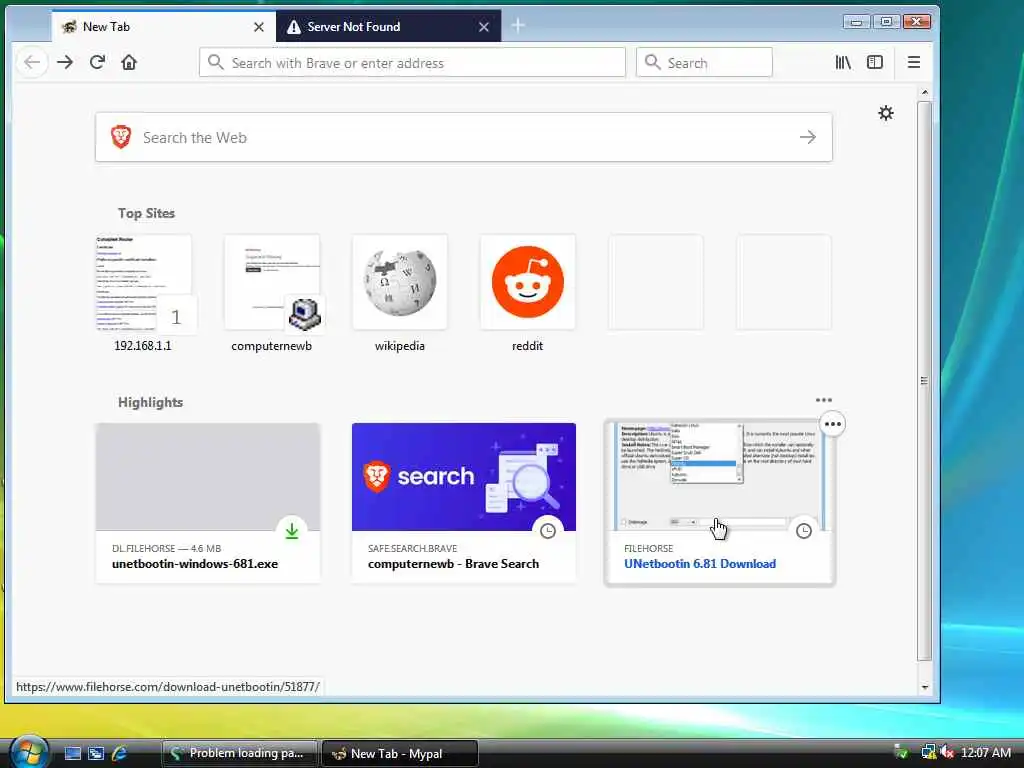Screen dimensions: 1024x768
Task: Open computernewb - Brave Search highlight
Action: click(x=464, y=503)
